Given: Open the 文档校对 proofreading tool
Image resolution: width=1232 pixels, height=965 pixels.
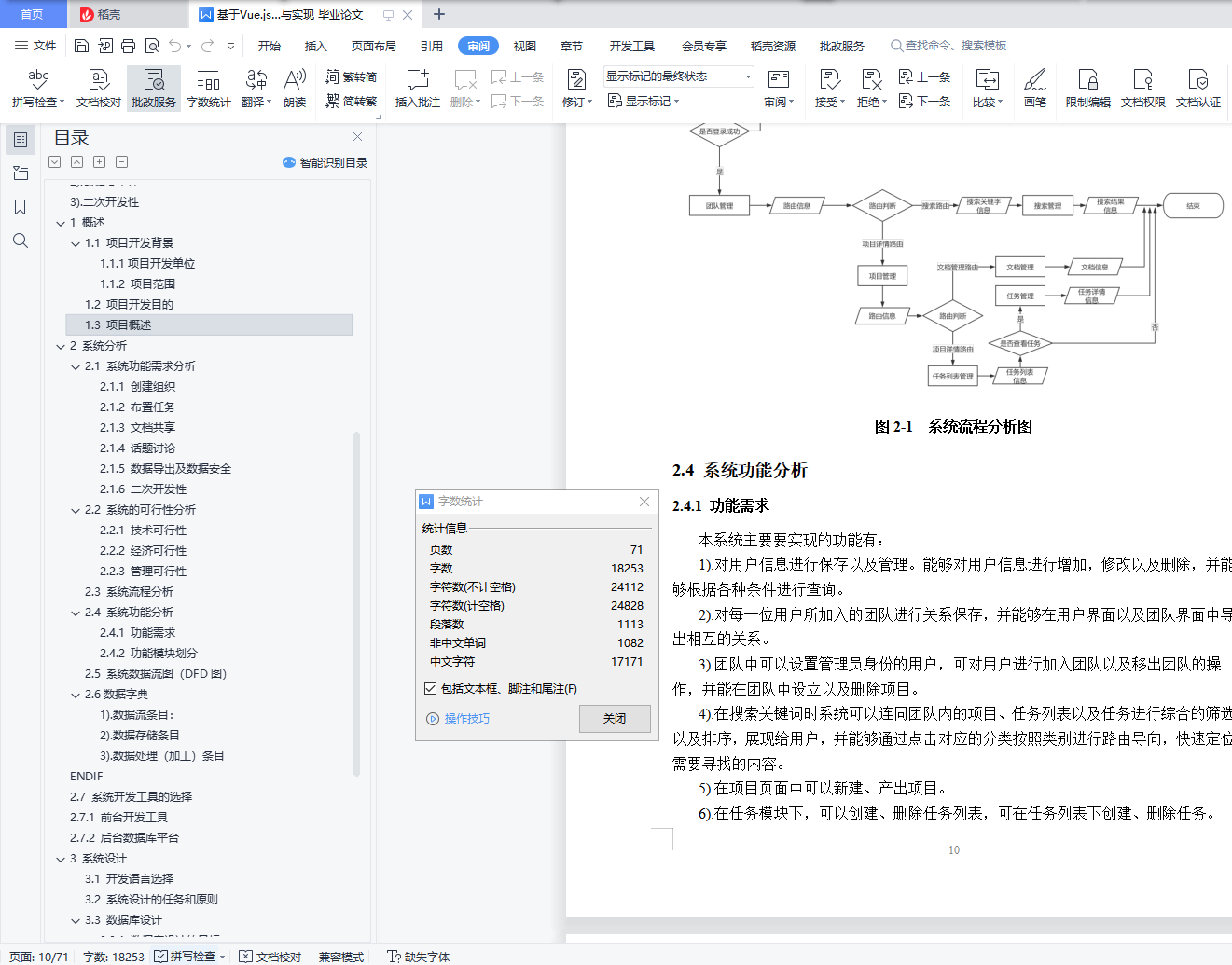Looking at the screenshot, I should click(99, 89).
